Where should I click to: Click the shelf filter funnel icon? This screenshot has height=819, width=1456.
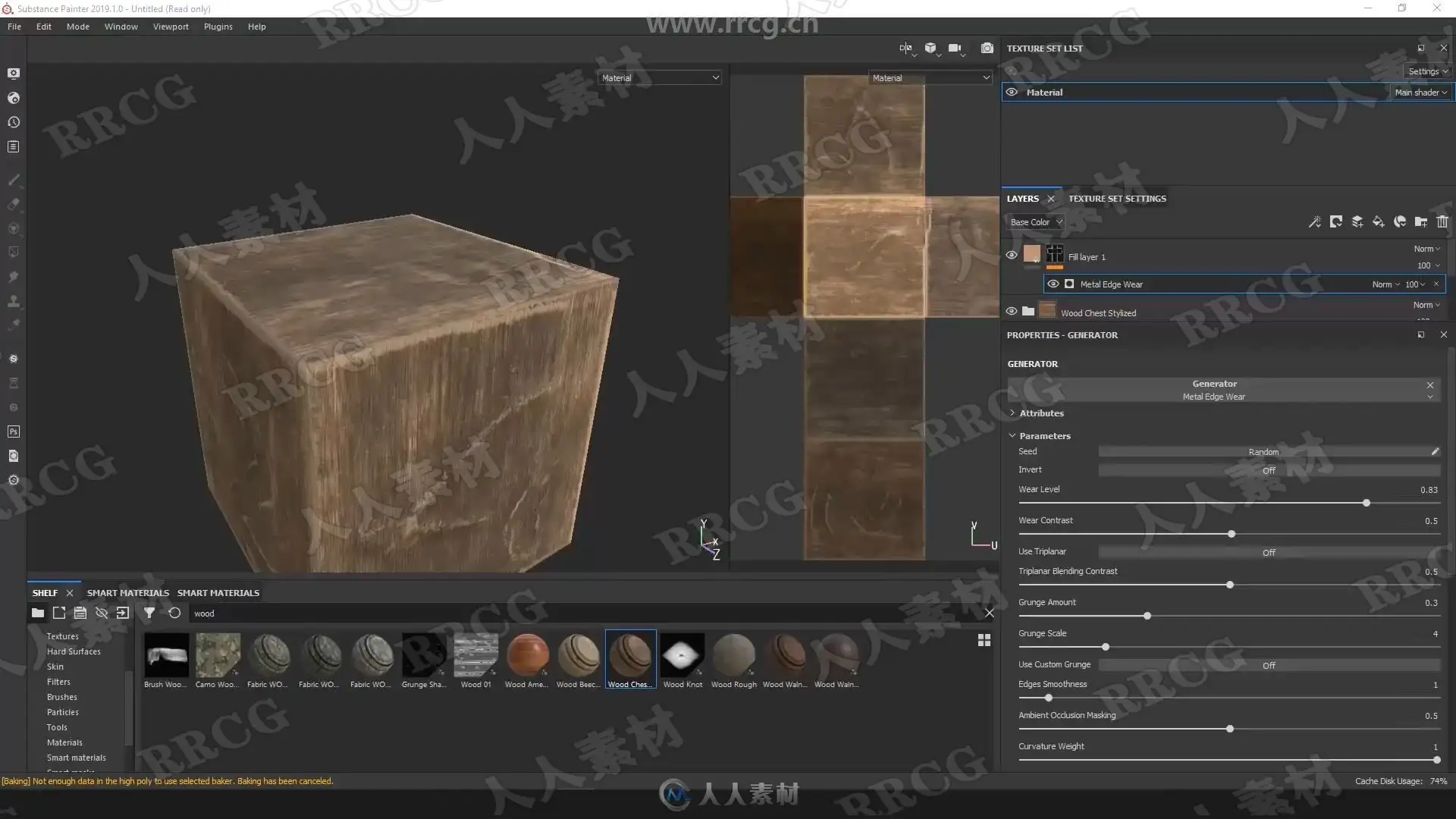[149, 613]
